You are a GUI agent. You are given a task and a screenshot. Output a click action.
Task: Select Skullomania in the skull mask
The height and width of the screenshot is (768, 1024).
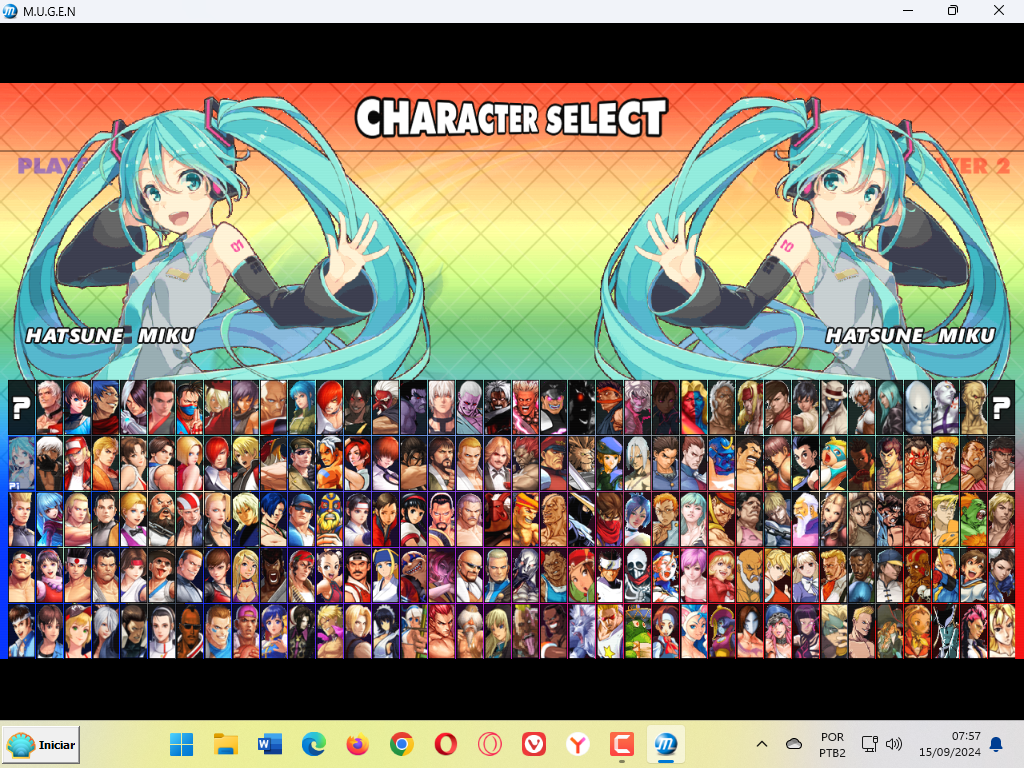point(638,576)
